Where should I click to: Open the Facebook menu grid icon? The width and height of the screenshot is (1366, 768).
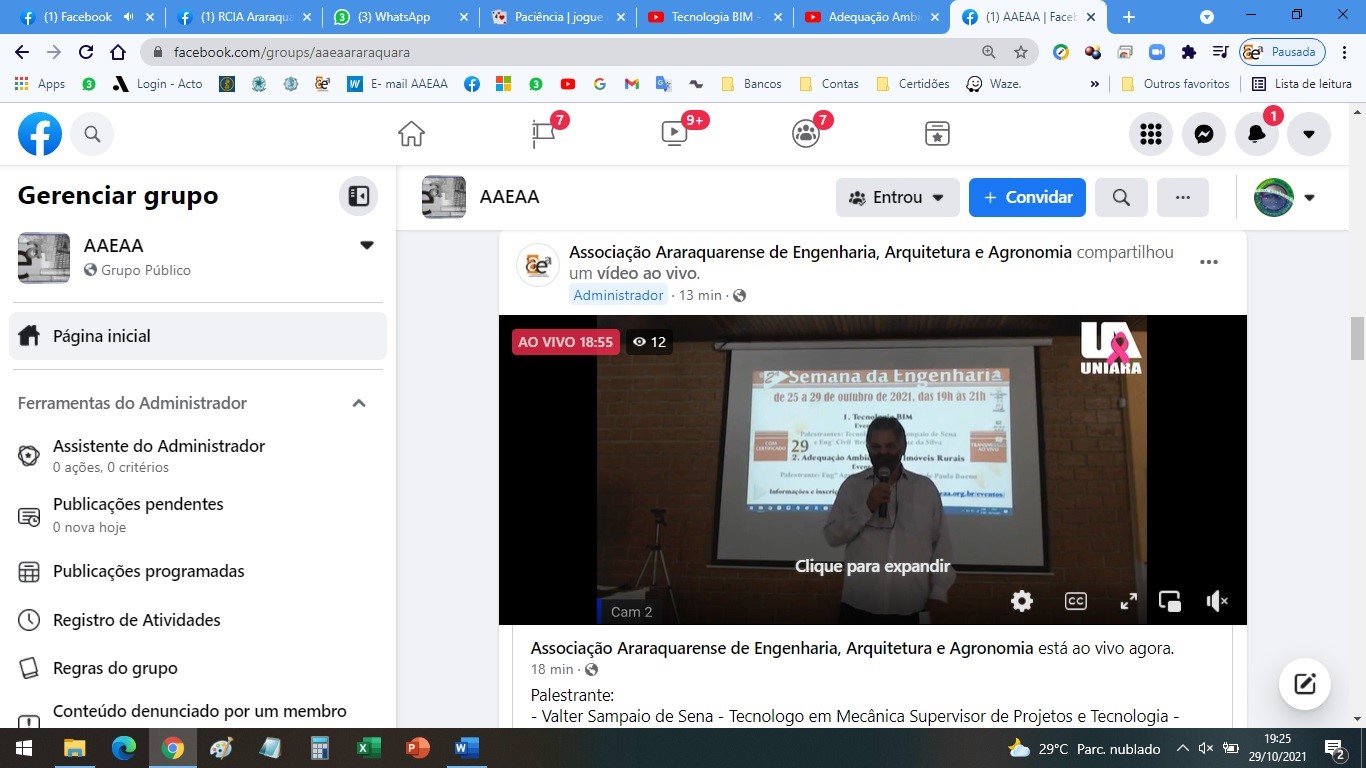pos(1151,134)
